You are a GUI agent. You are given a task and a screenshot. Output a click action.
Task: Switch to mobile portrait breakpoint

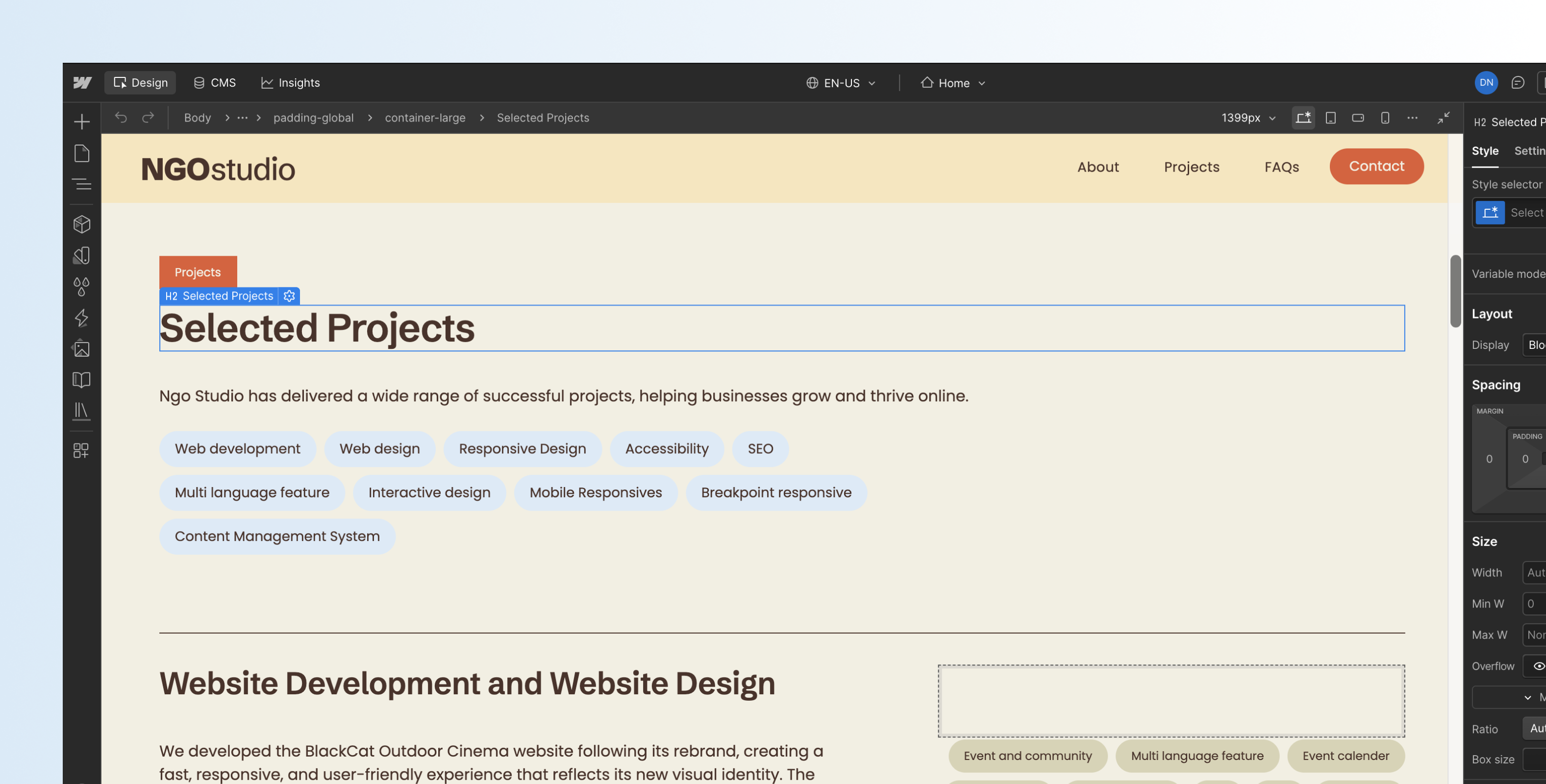pyautogui.click(x=1385, y=118)
